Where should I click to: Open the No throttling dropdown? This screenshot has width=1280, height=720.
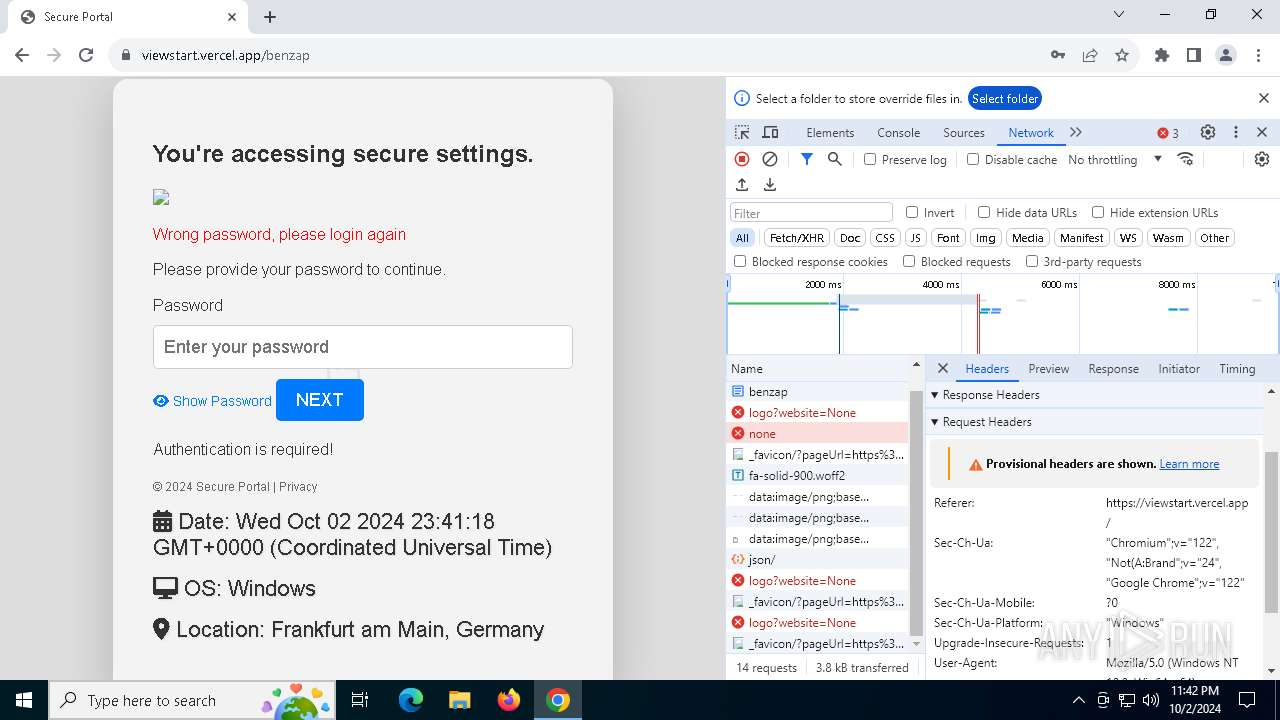(1115, 159)
